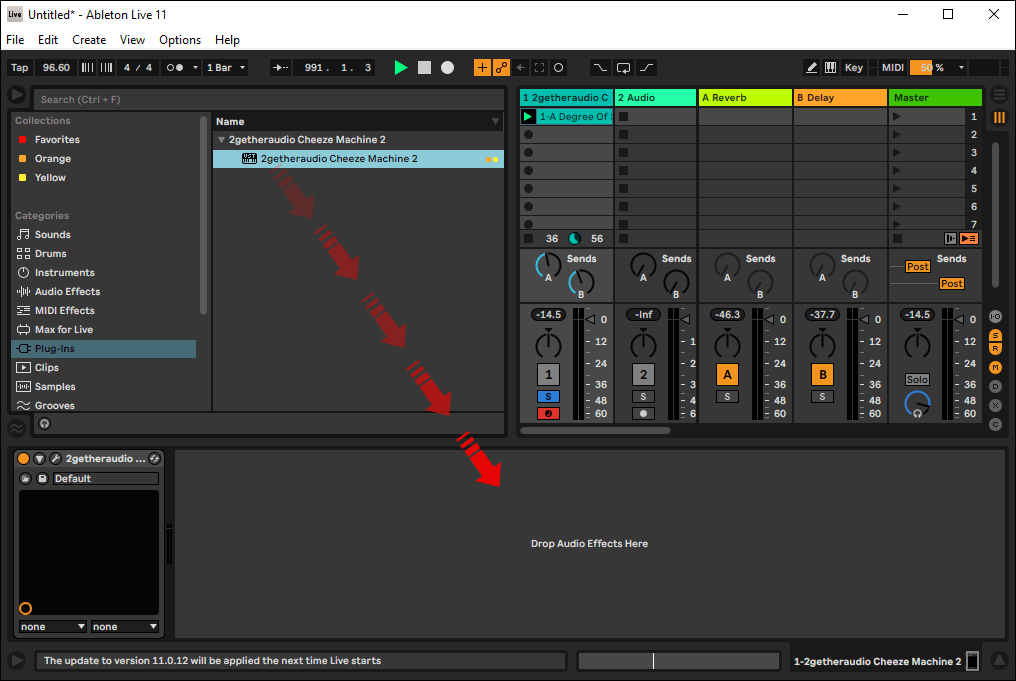
Task: Toggle track 2 activator button
Action: click(x=643, y=375)
